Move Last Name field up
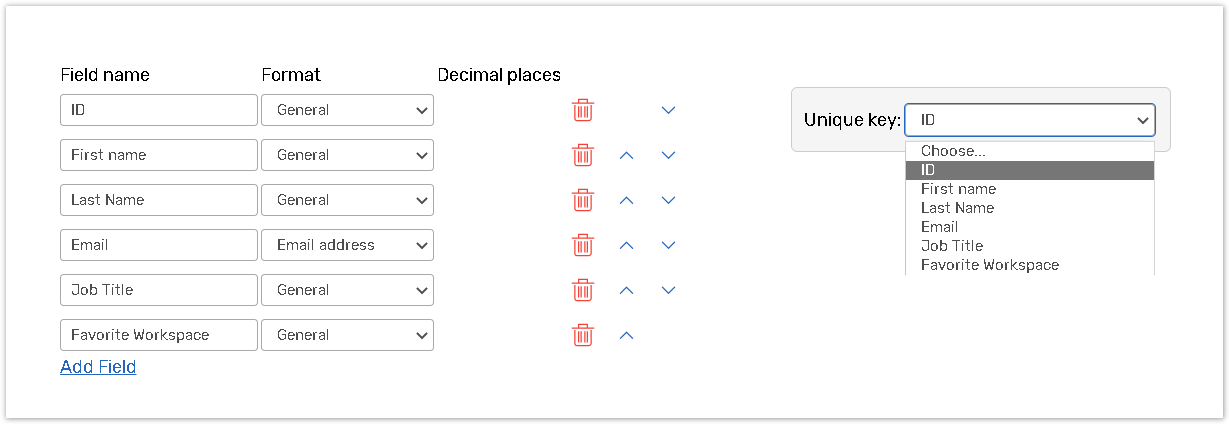Image resolution: width=1229 pixels, height=424 pixels. [627, 200]
